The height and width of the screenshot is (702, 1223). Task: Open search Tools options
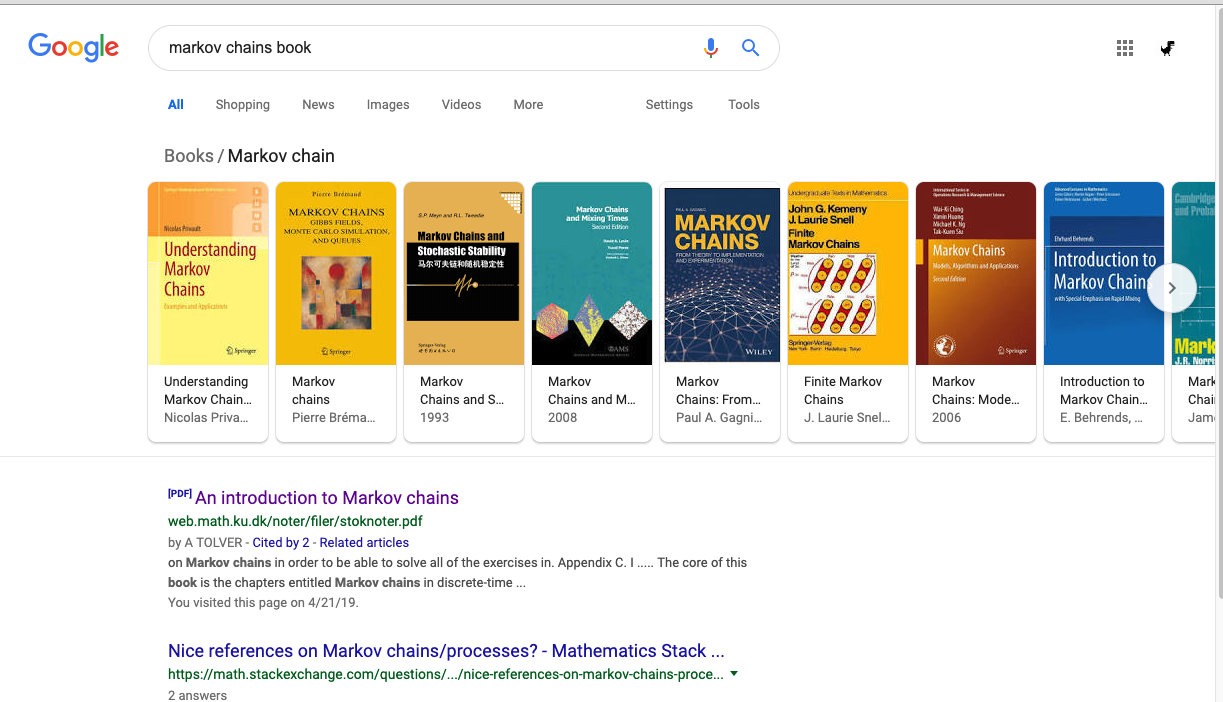click(x=744, y=104)
